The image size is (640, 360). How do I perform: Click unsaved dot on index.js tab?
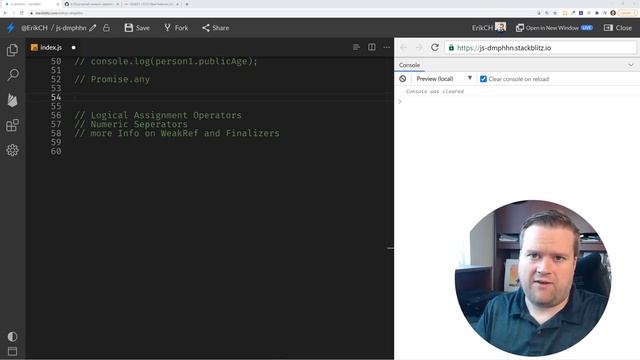click(73, 47)
